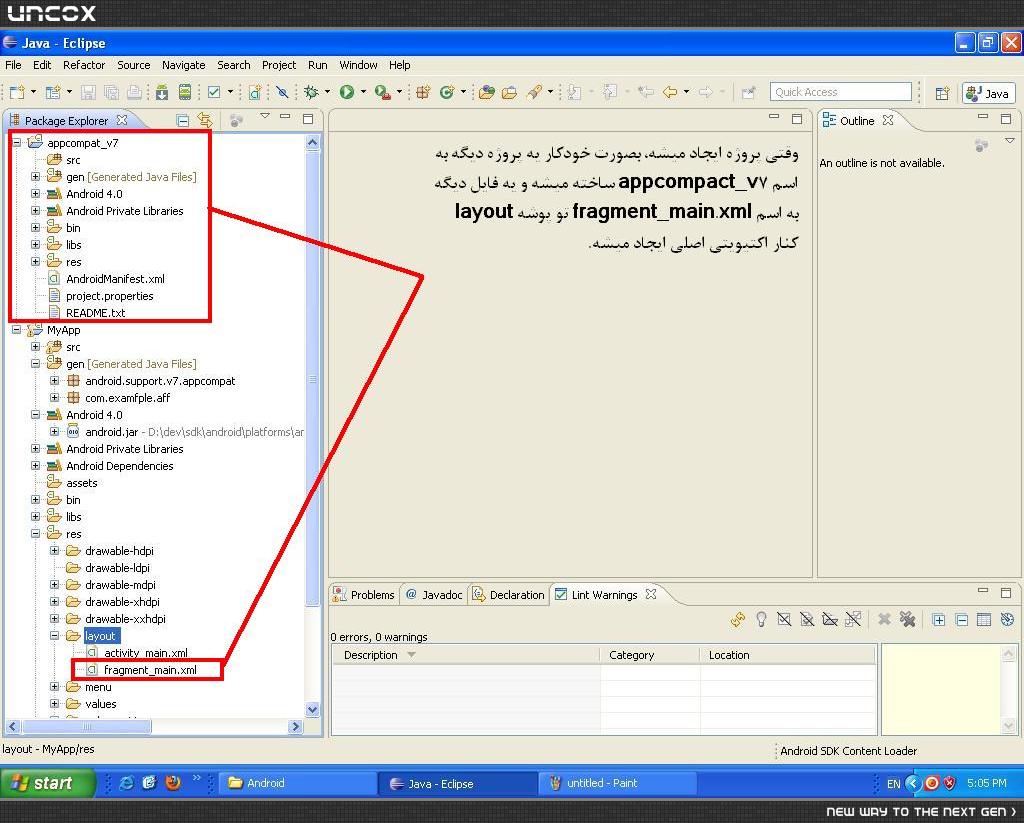Select activity_main.xml in layout folder
The height and width of the screenshot is (823, 1024).
pyautogui.click(x=145, y=653)
